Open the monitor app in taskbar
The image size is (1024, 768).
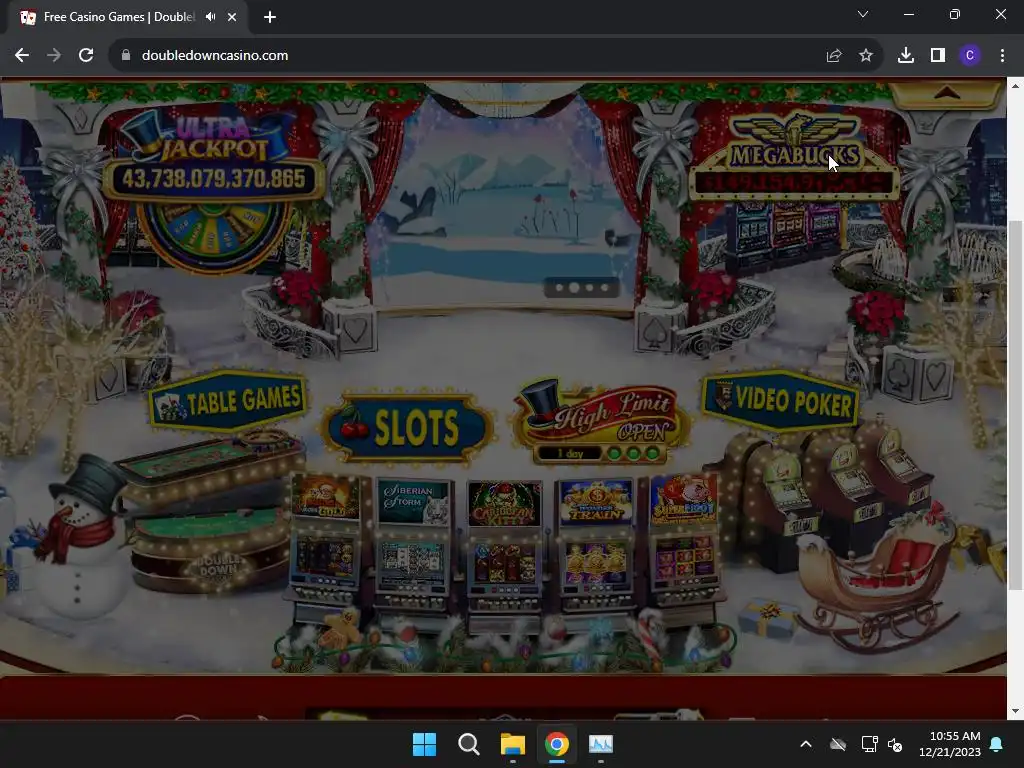click(601, 744)
